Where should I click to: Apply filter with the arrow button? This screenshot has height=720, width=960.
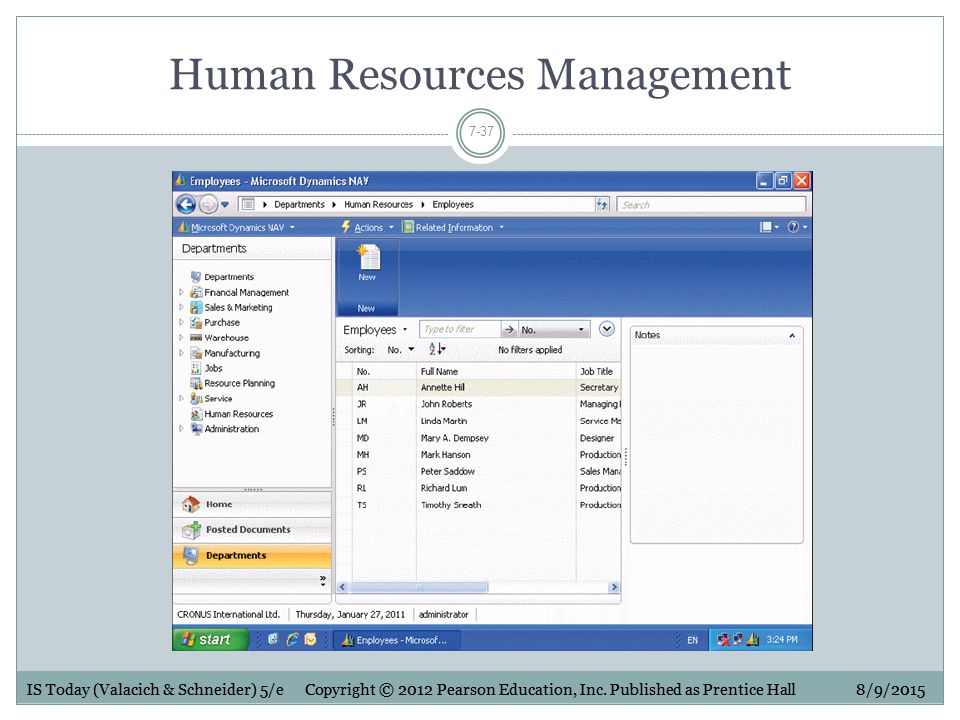click(509, 329)
